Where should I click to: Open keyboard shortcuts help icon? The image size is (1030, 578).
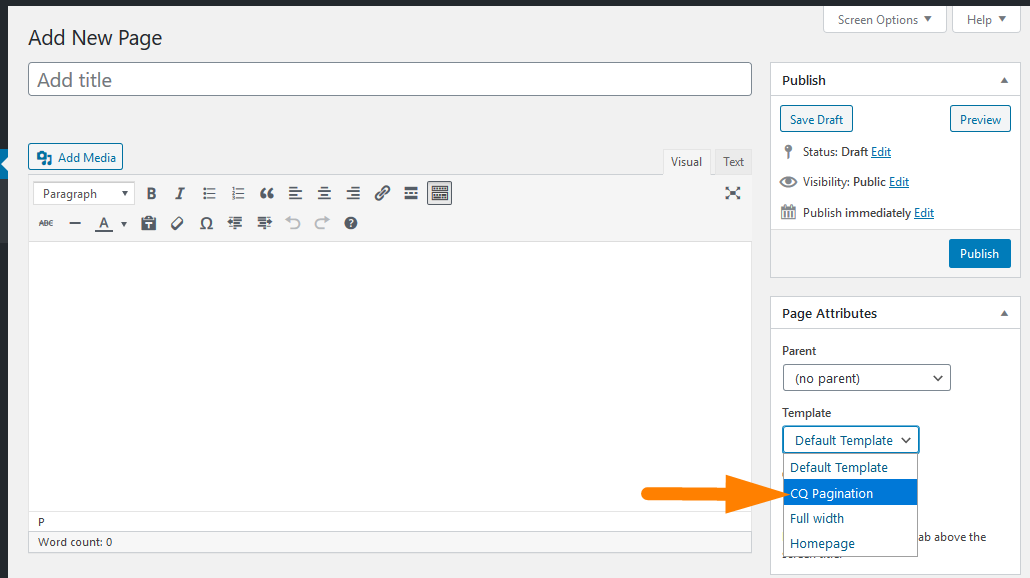point(351,223)
